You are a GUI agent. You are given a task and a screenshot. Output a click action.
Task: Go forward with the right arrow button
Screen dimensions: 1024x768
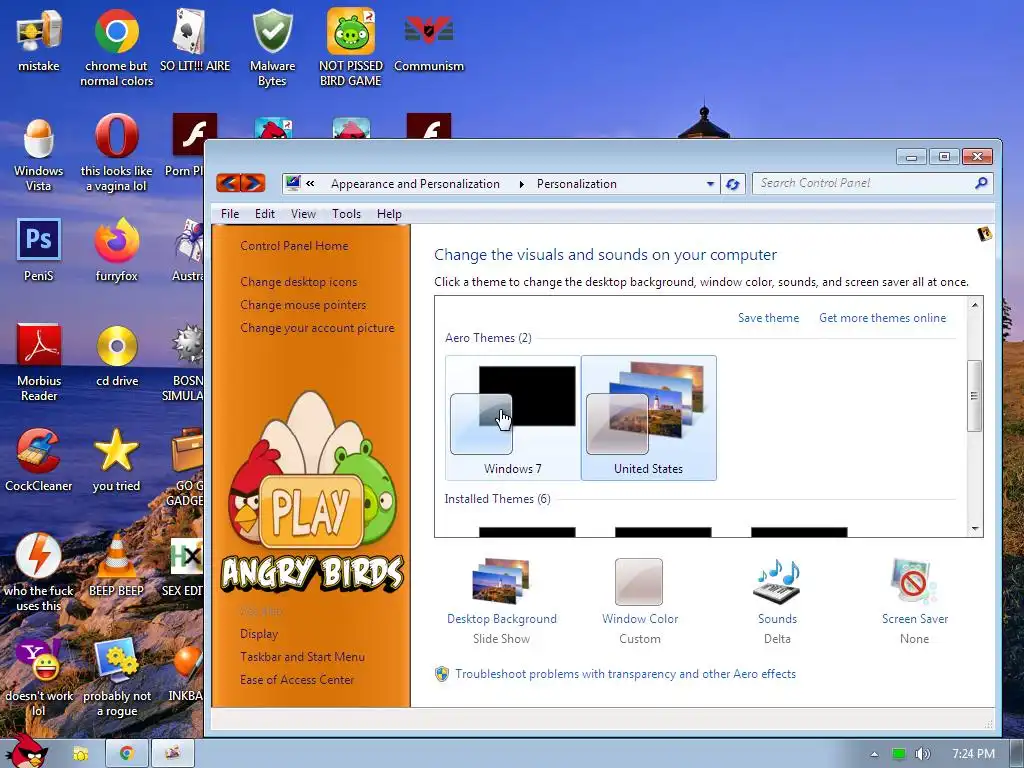point(253,183)
